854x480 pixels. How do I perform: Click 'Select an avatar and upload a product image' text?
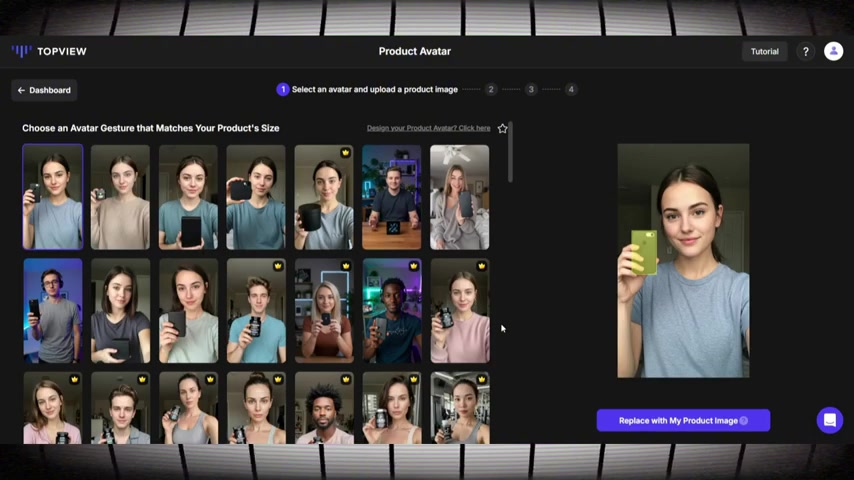point(375,89)
